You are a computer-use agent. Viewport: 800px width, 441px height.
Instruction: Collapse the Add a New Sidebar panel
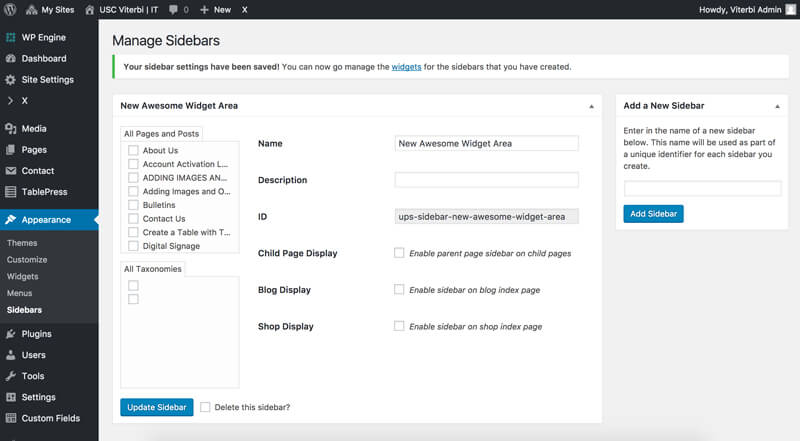pyautogui.click(x=777, y=105)
